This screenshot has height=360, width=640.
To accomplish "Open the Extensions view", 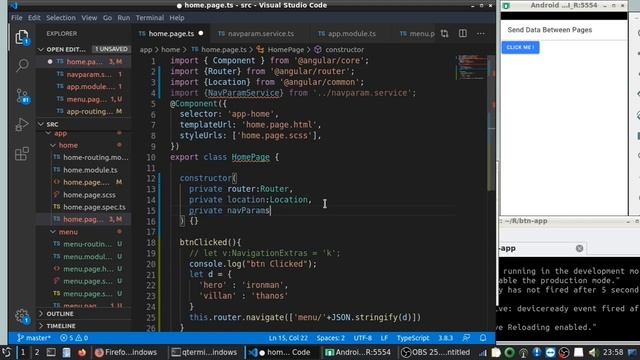I will [22, 154].
